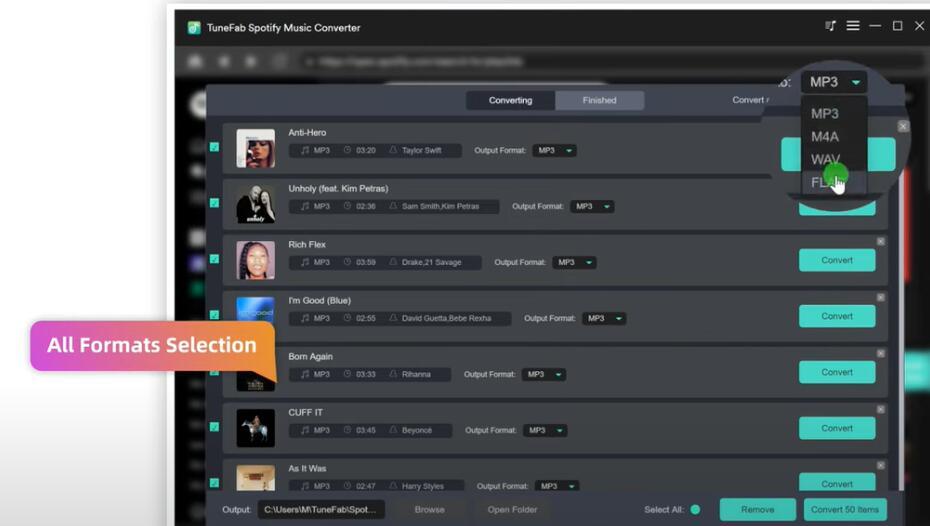Screen dimensions: 930x526
Task: Click the Unholy album cover
Action: [x=256, y=204]
